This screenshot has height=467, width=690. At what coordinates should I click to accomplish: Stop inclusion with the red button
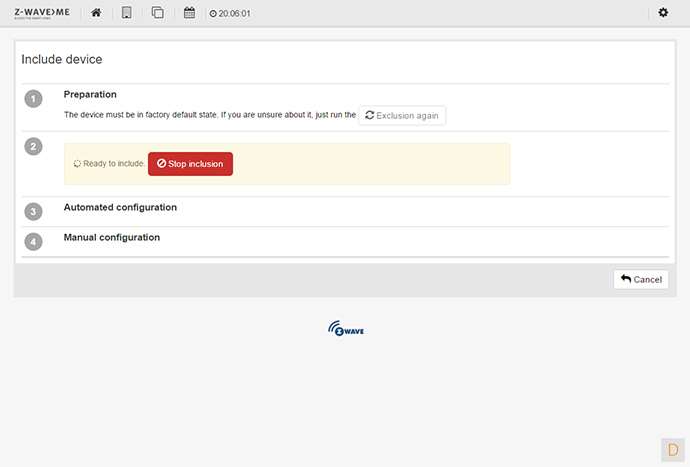coord(190,164)
